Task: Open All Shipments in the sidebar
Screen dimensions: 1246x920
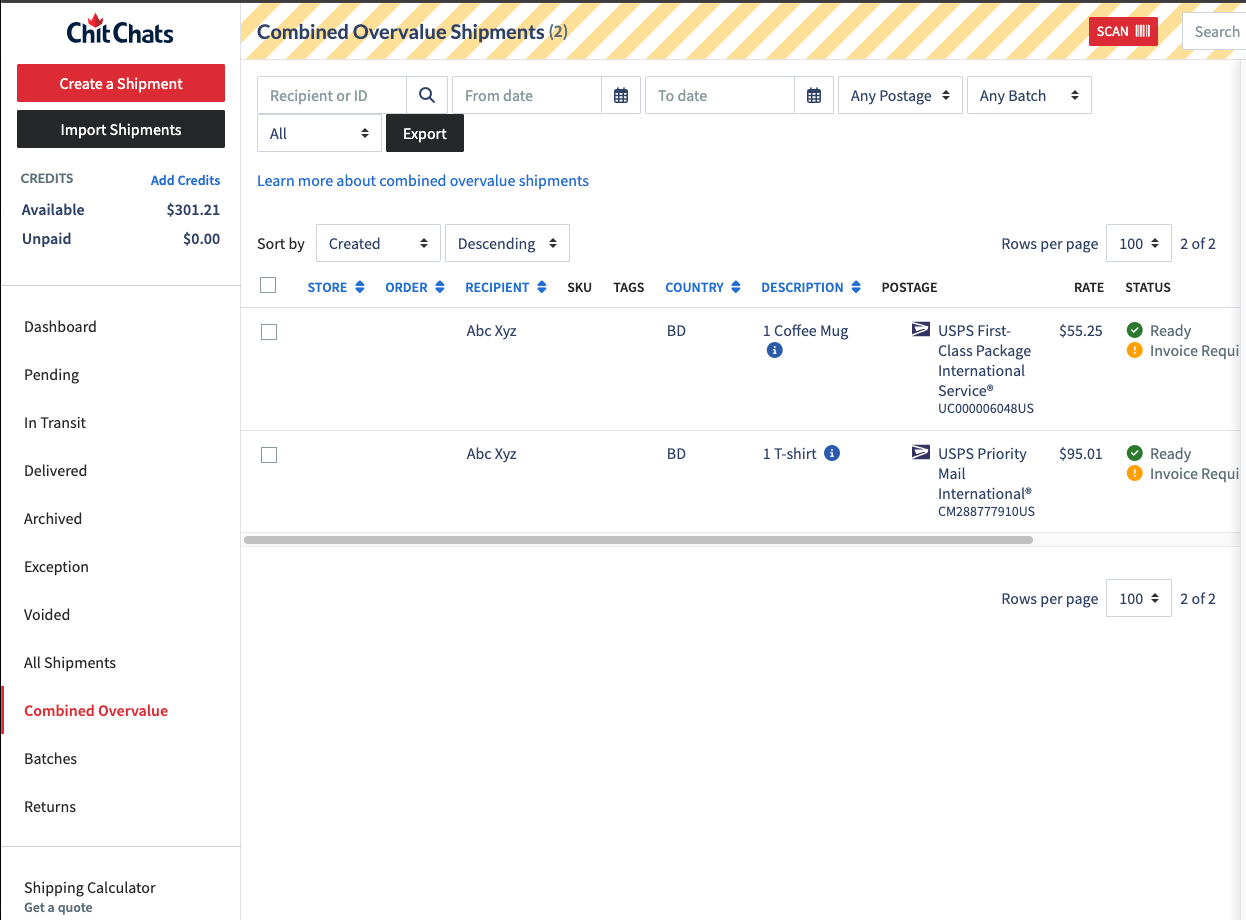Action: (x=70, y=663)
